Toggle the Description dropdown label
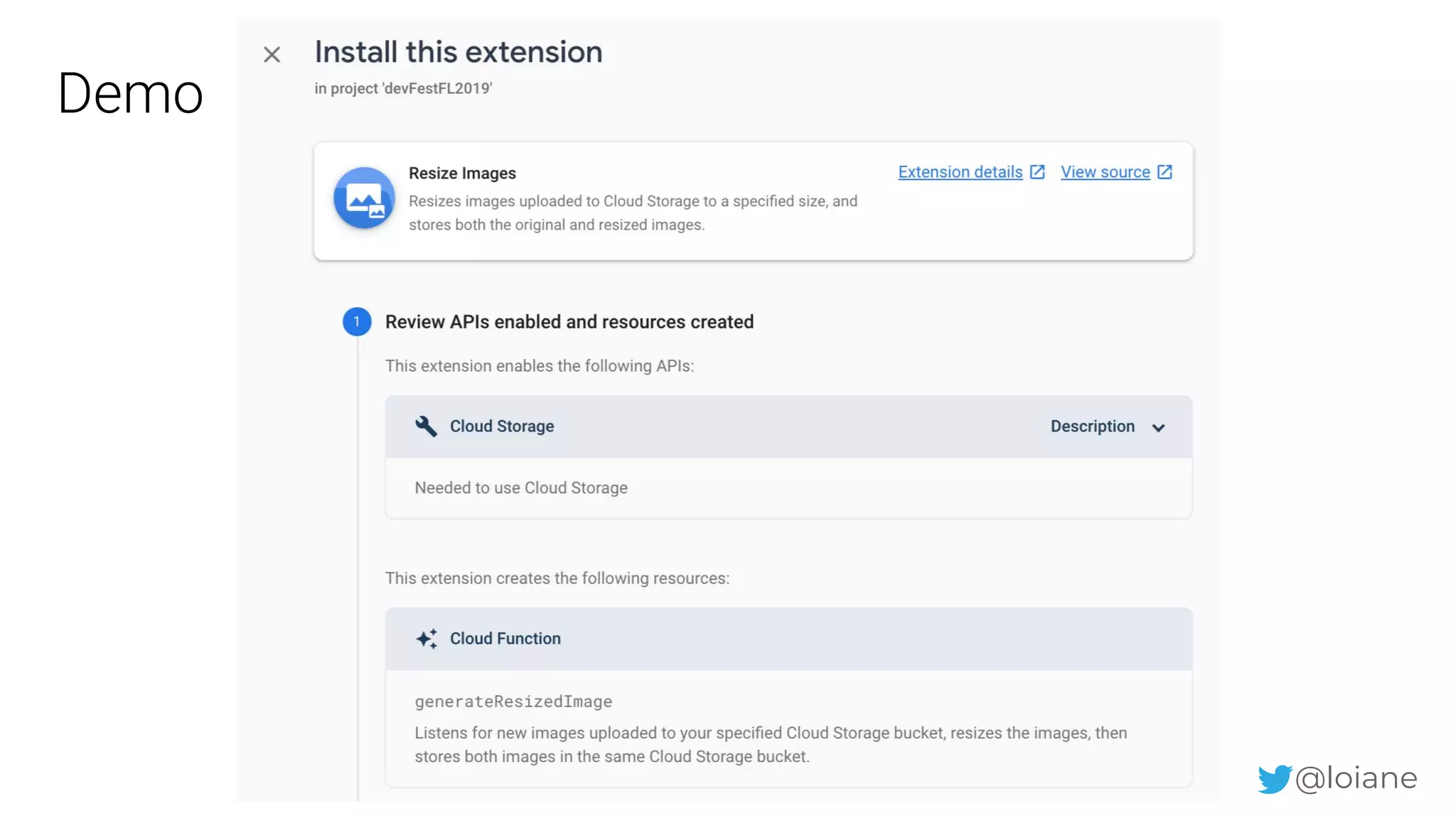 click(x=1092, y=427)
